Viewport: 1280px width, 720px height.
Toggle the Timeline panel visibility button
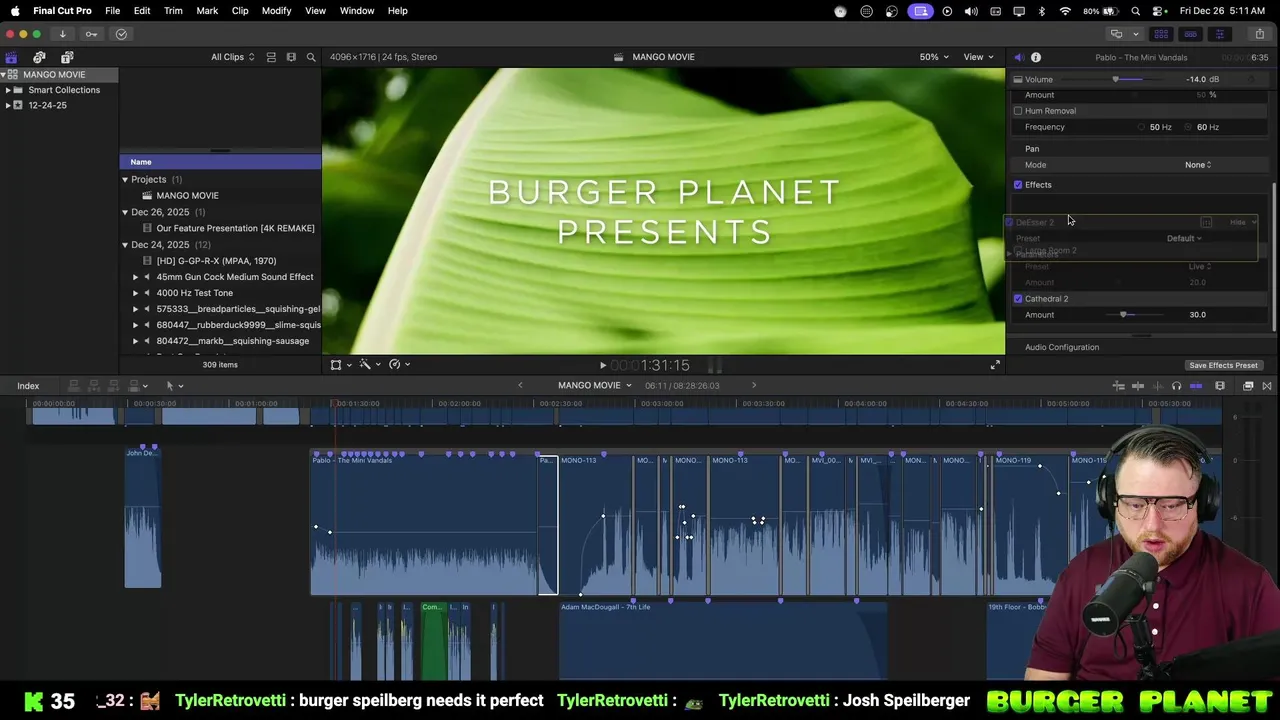1190,34
